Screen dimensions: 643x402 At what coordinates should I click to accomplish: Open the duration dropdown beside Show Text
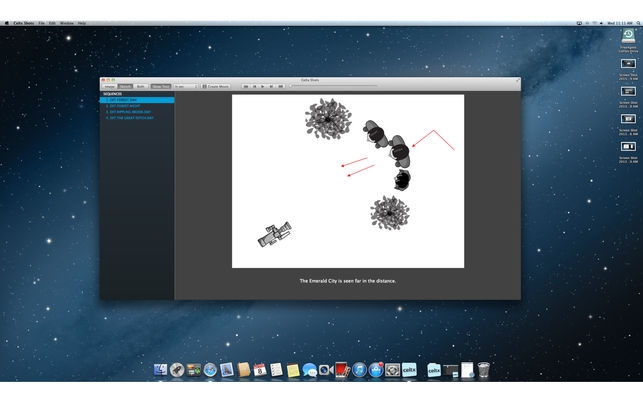(x=186, y=87)
